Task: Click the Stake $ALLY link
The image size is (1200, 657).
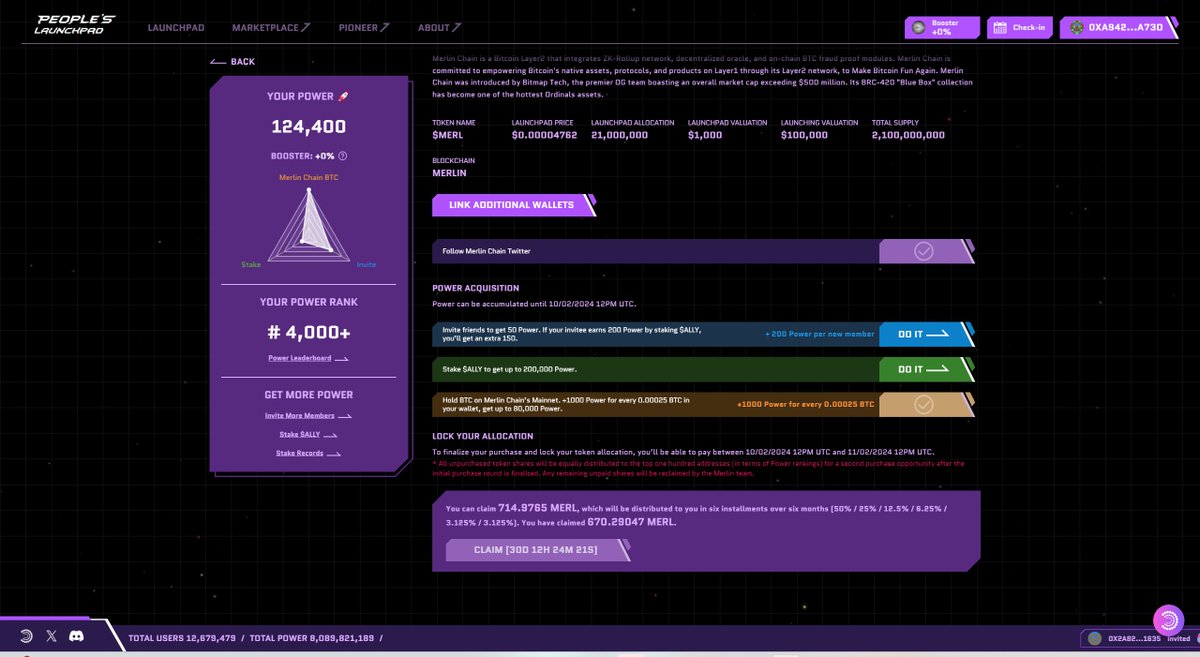Action: click(308, 434)
